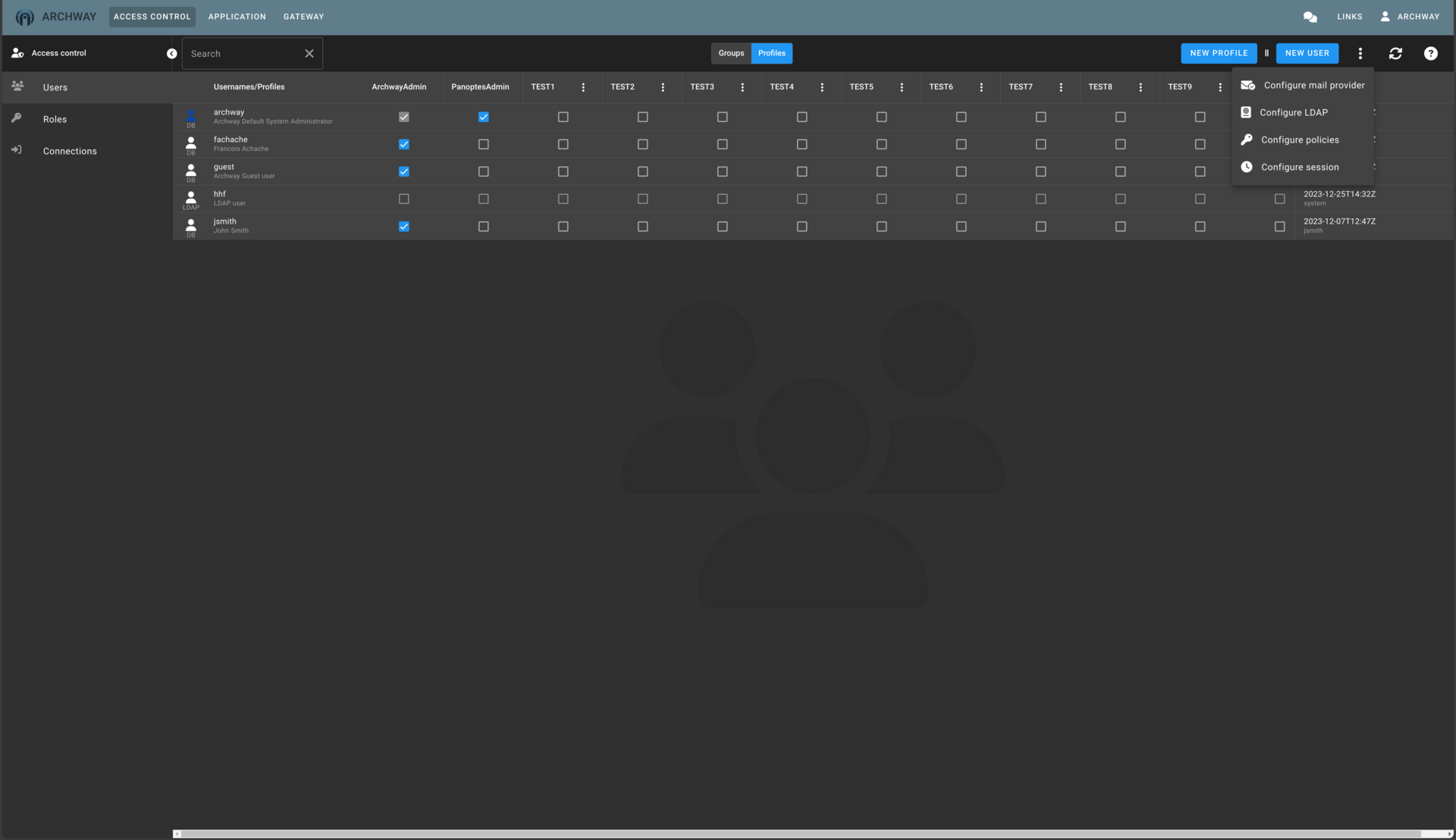Open the Access Control tab
Image resolution: width=1456 pixels, height=840 pixels.
152,17
